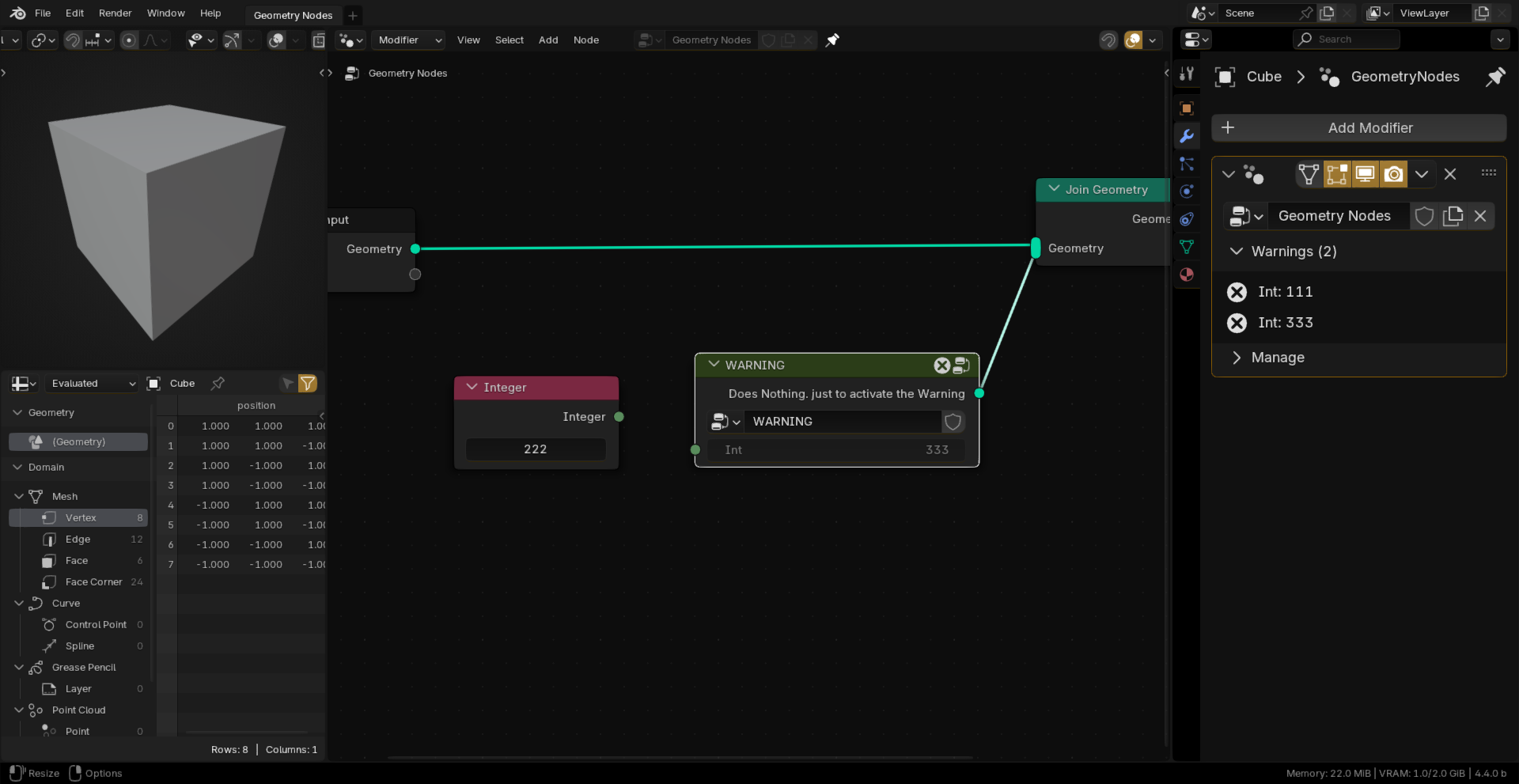Open the Object properties tab icon
The height and width of the screenshot is (784, 1519).
click(x=1187, y=108)
